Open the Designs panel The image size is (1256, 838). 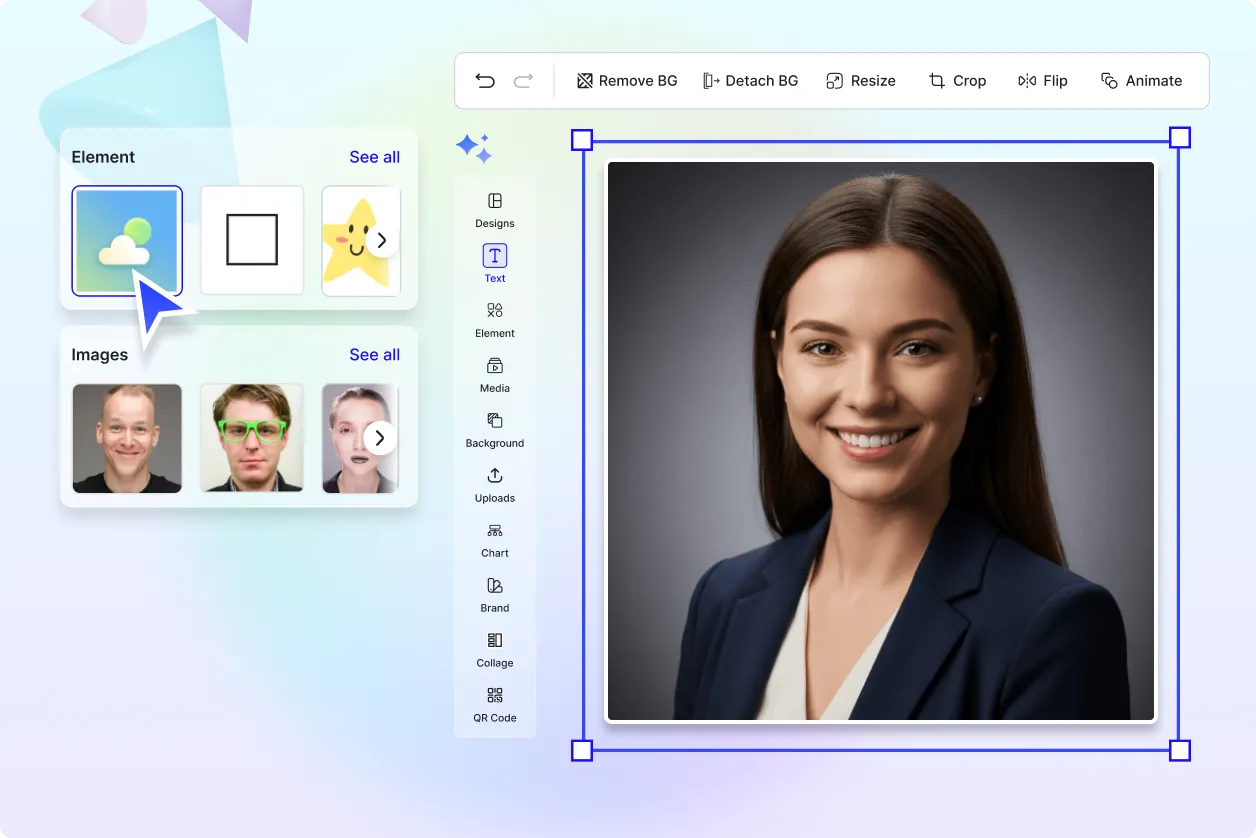(494, 210)
